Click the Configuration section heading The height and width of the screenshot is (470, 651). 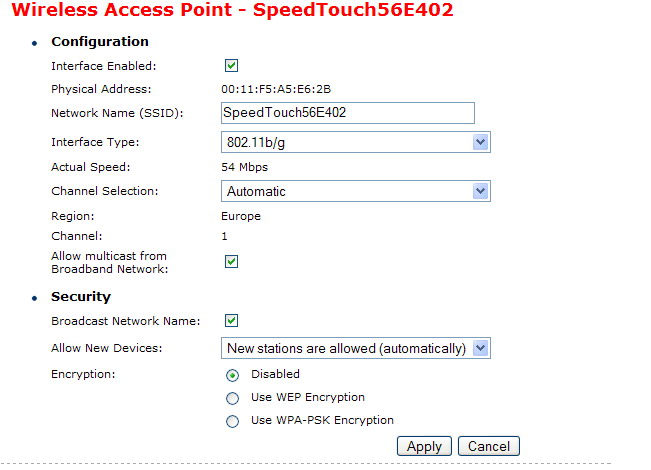(99, 42)
